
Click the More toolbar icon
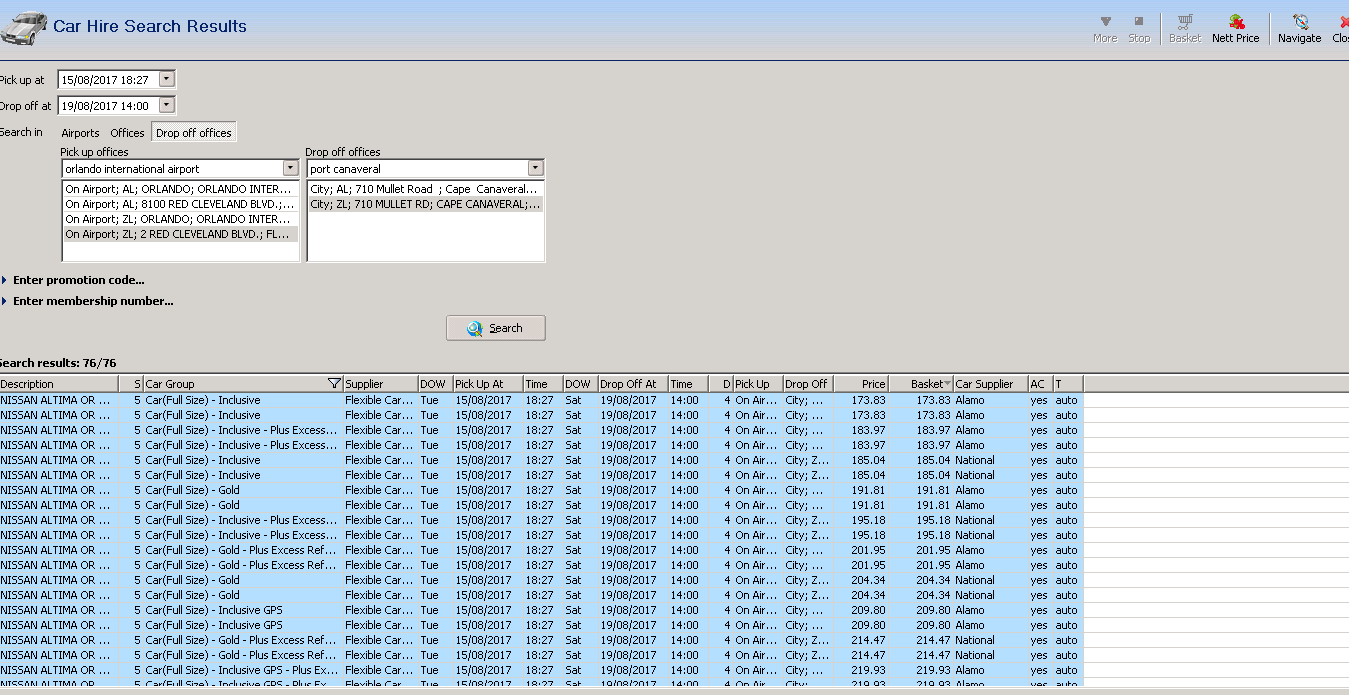[x=1105, y=28]
